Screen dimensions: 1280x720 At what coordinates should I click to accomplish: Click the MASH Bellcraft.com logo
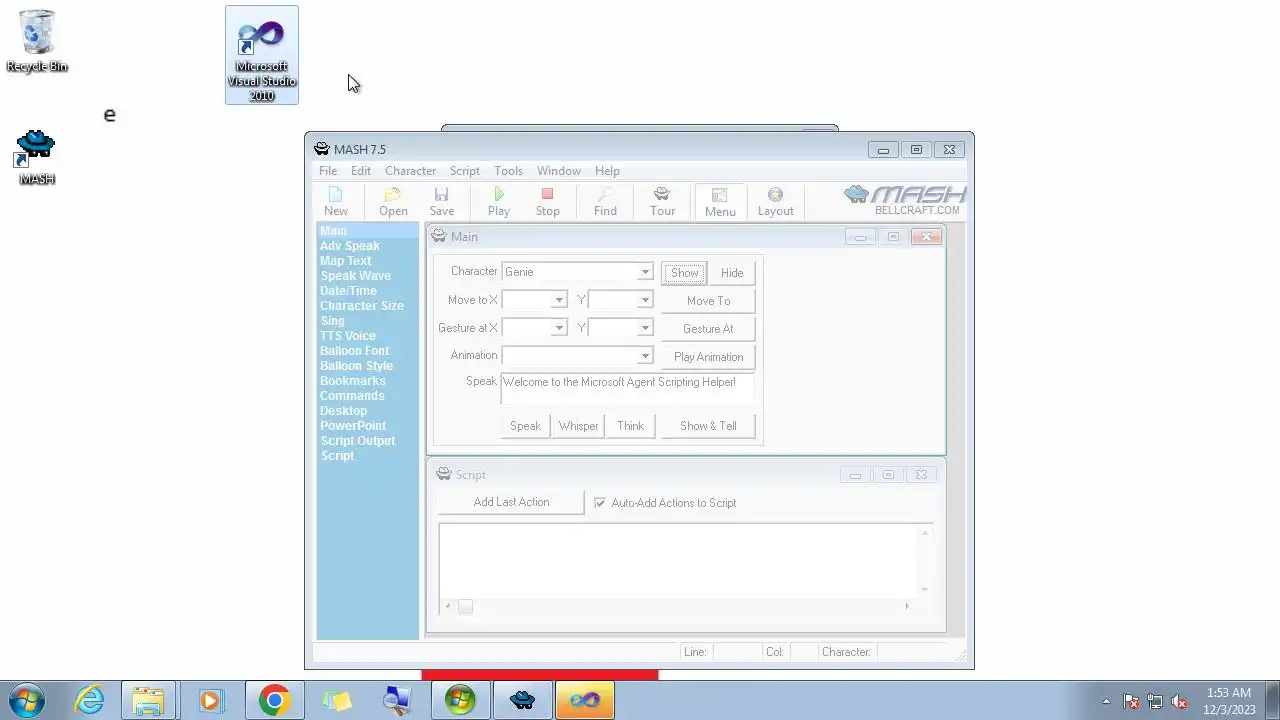coord(905,199)
